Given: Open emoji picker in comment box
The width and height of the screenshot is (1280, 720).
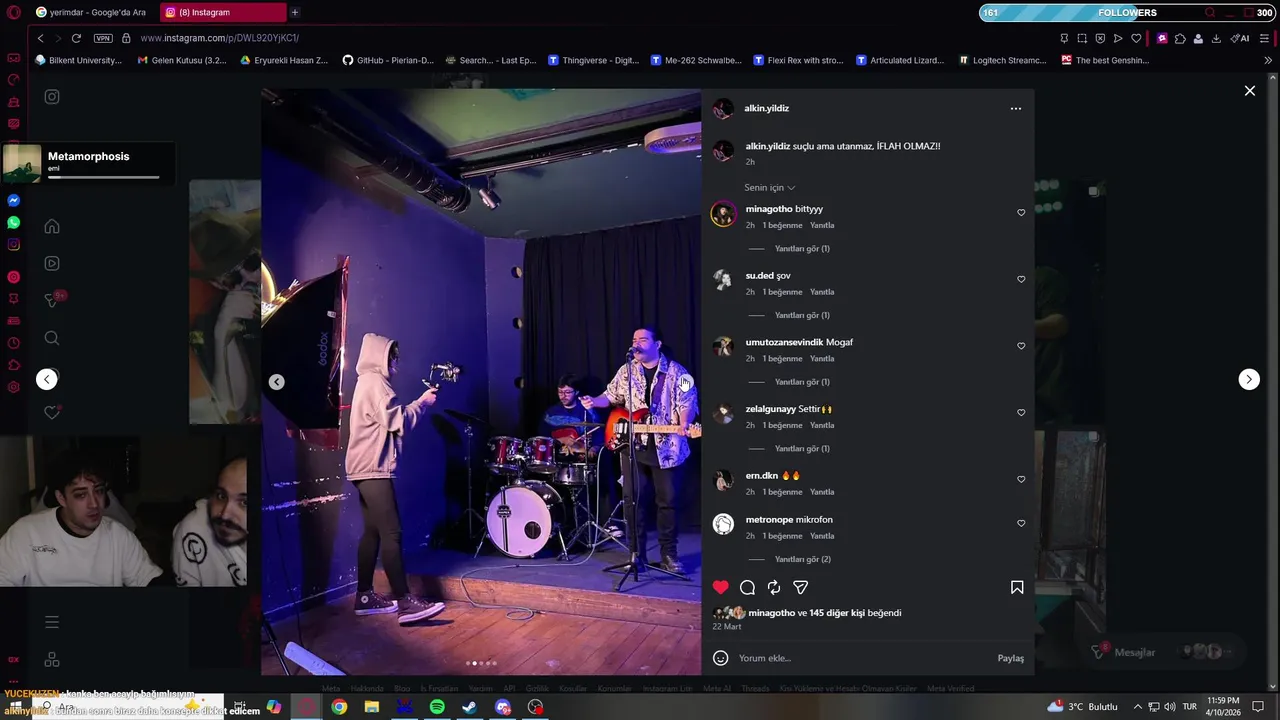Looking at the screenshot, I should [720, 658].
